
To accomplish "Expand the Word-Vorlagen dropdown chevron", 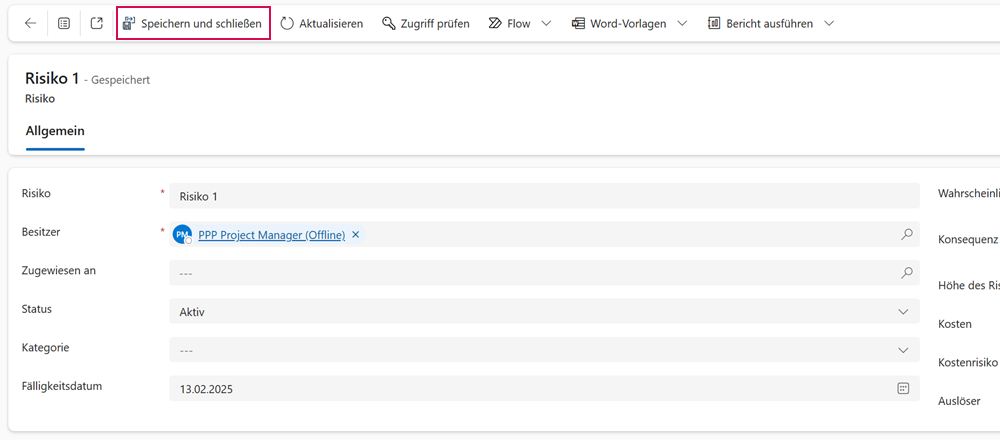I will 682,23.
